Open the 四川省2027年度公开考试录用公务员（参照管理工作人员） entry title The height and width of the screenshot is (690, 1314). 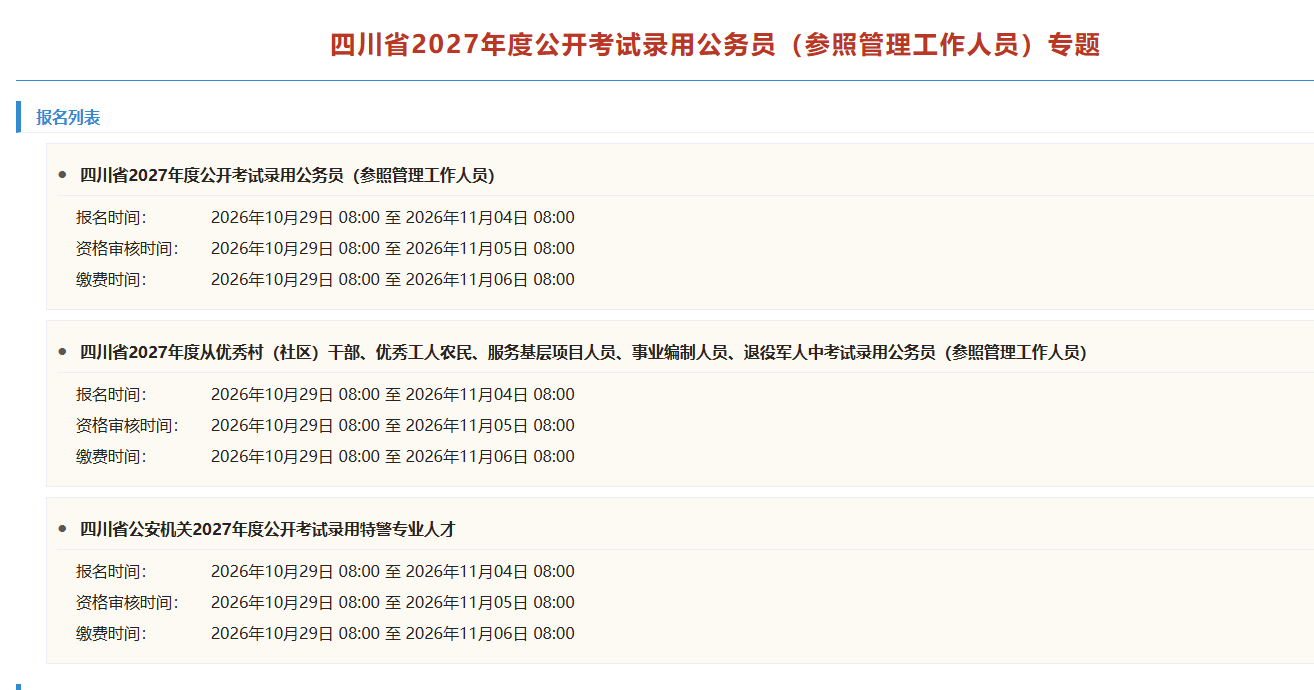point(287,176)
